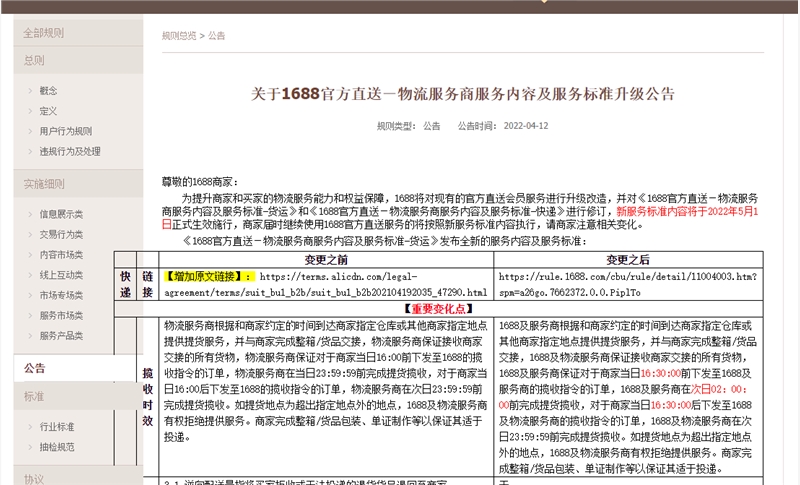Select 交易行为类 in sidebar

(61, 235)
